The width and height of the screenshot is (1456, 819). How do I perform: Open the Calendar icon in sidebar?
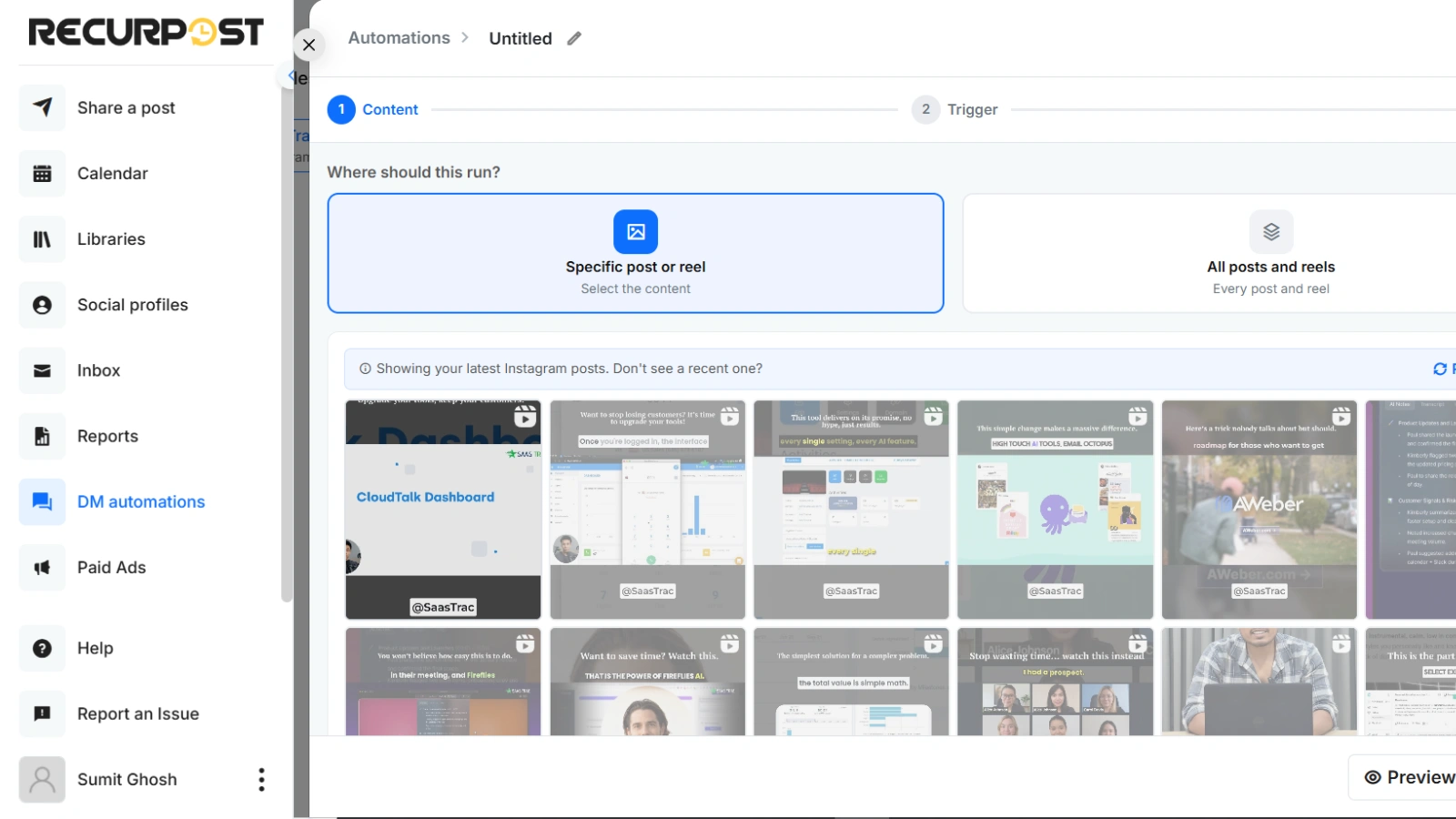click(41, 173)
